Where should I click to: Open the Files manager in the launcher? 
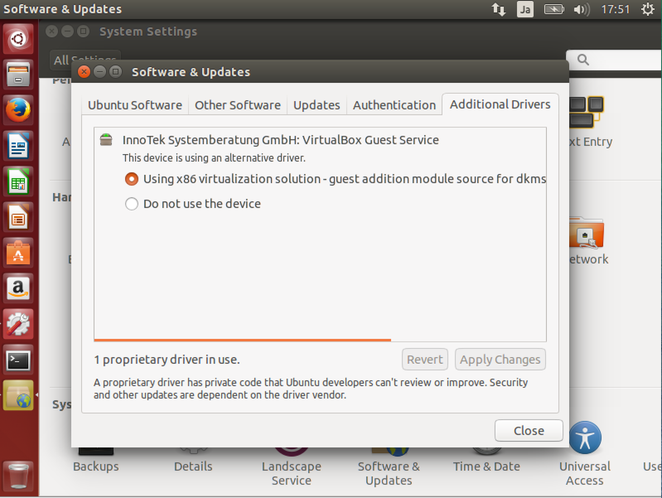pyautogui.click(x=18, y=75)
